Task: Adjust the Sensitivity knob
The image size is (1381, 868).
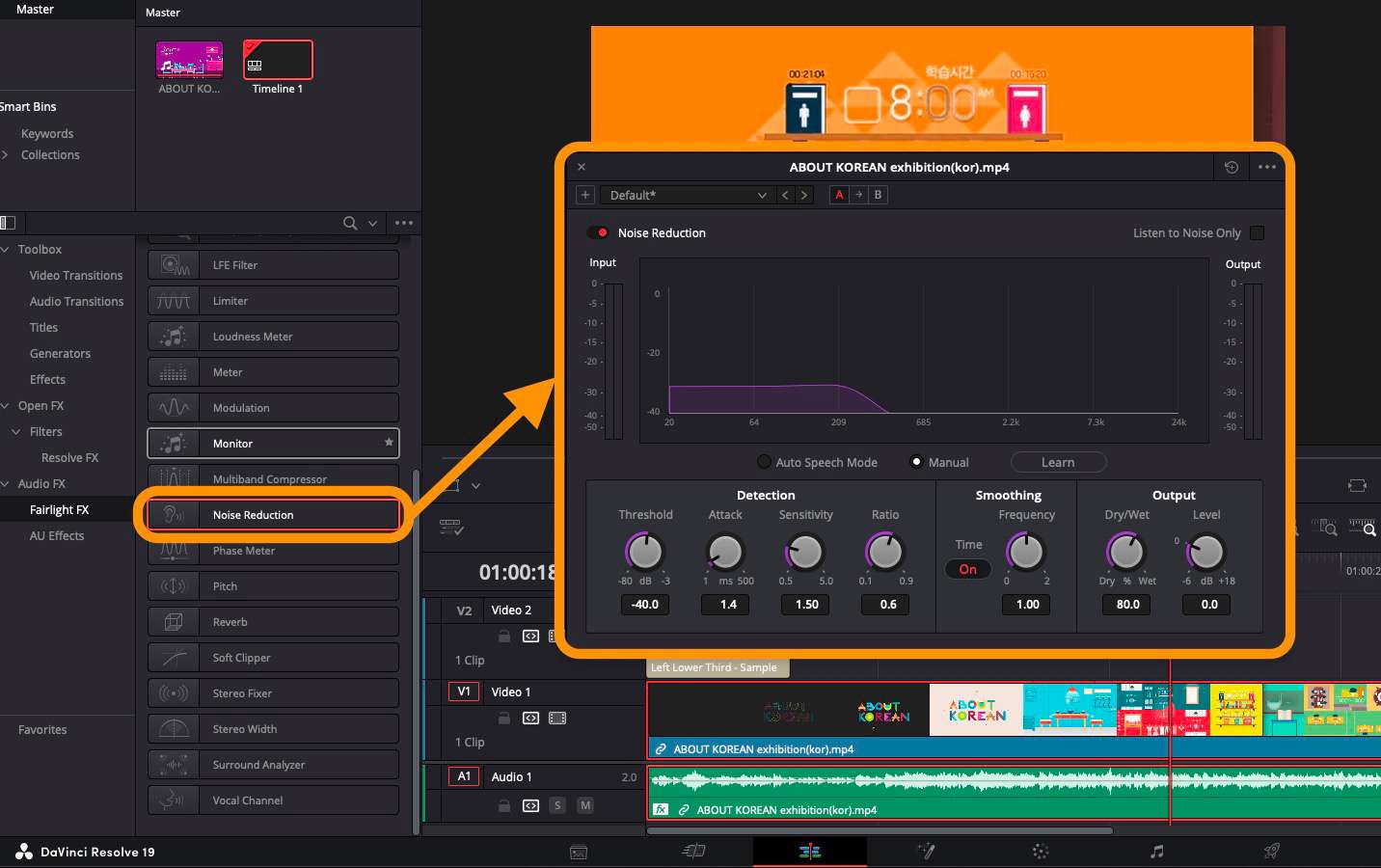Action: pos(805,552)
